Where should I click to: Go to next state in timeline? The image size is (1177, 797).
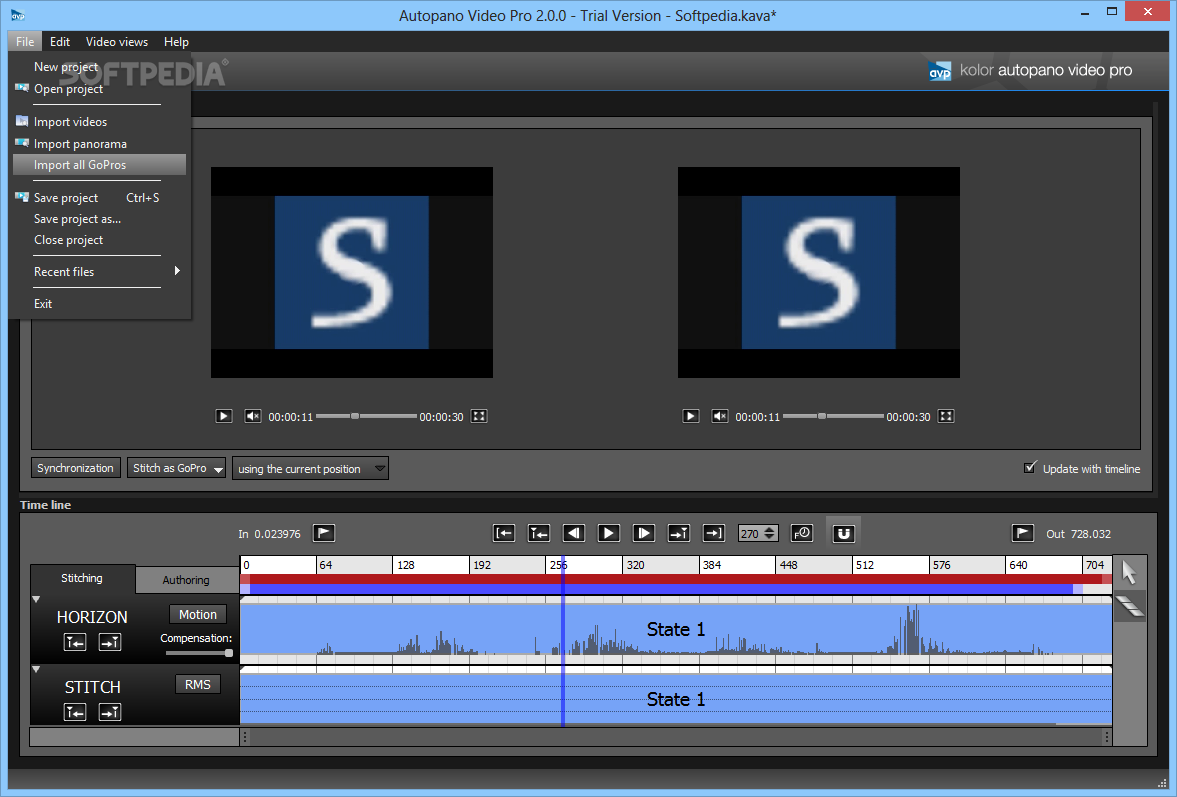coord(679,533)
